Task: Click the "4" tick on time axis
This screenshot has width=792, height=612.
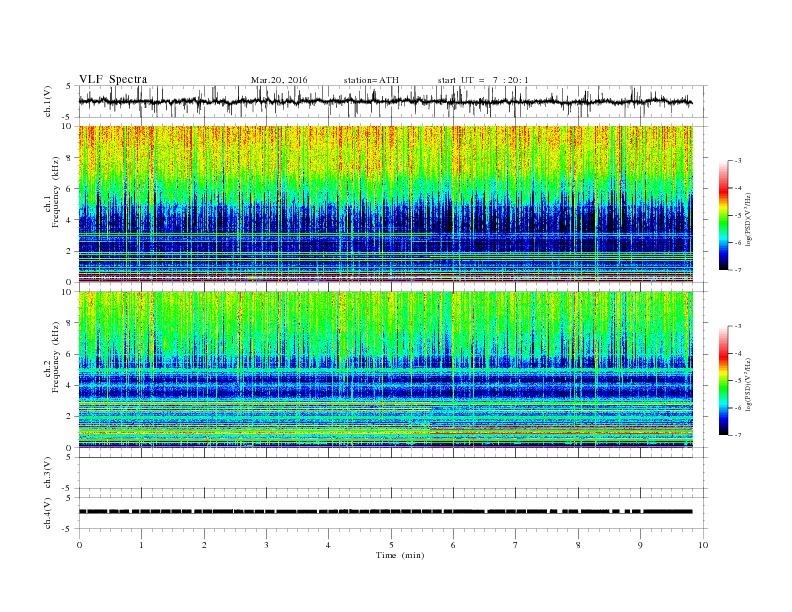Action: click(328, 545)
